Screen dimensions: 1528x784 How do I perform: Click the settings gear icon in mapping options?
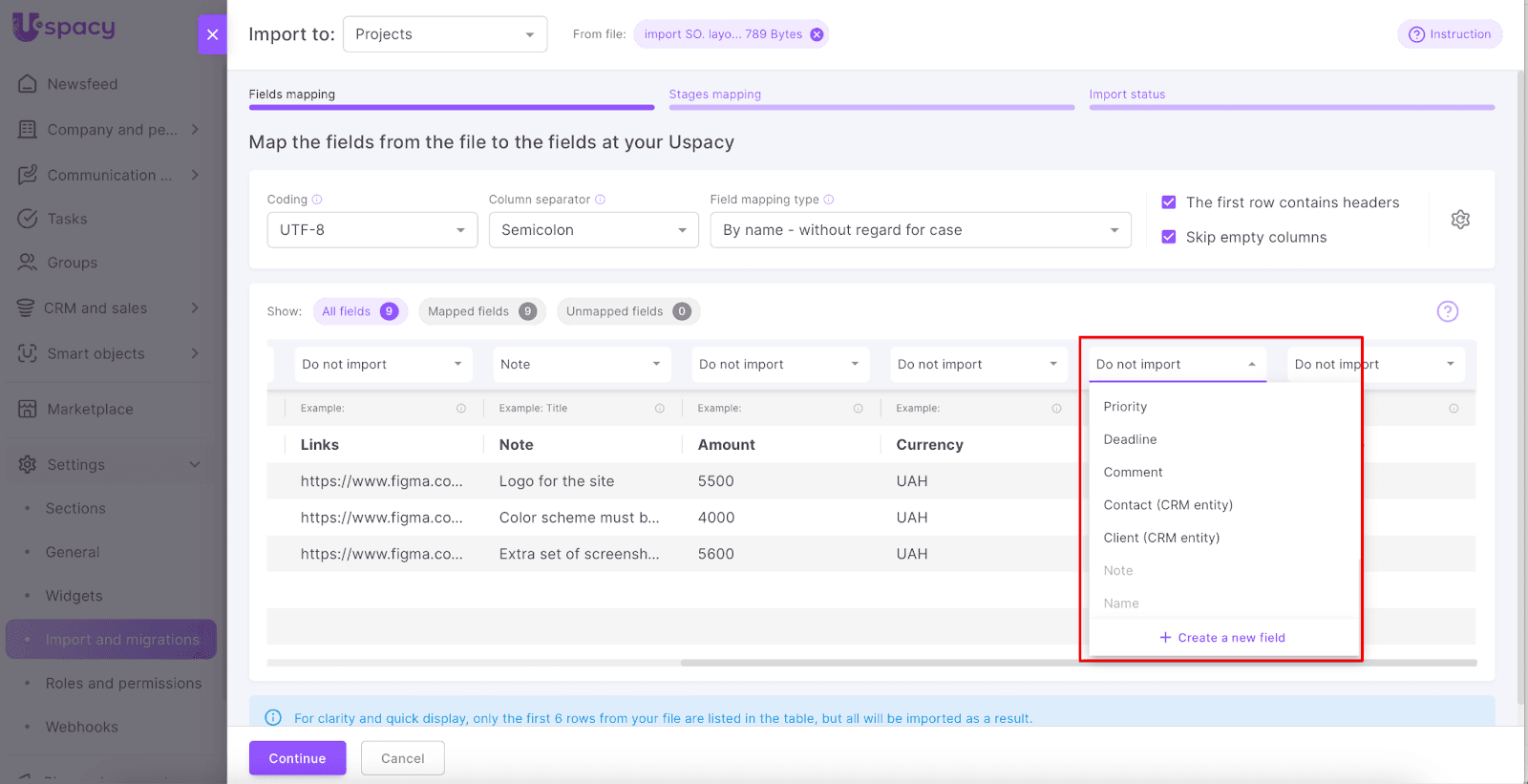[1460, 220]
